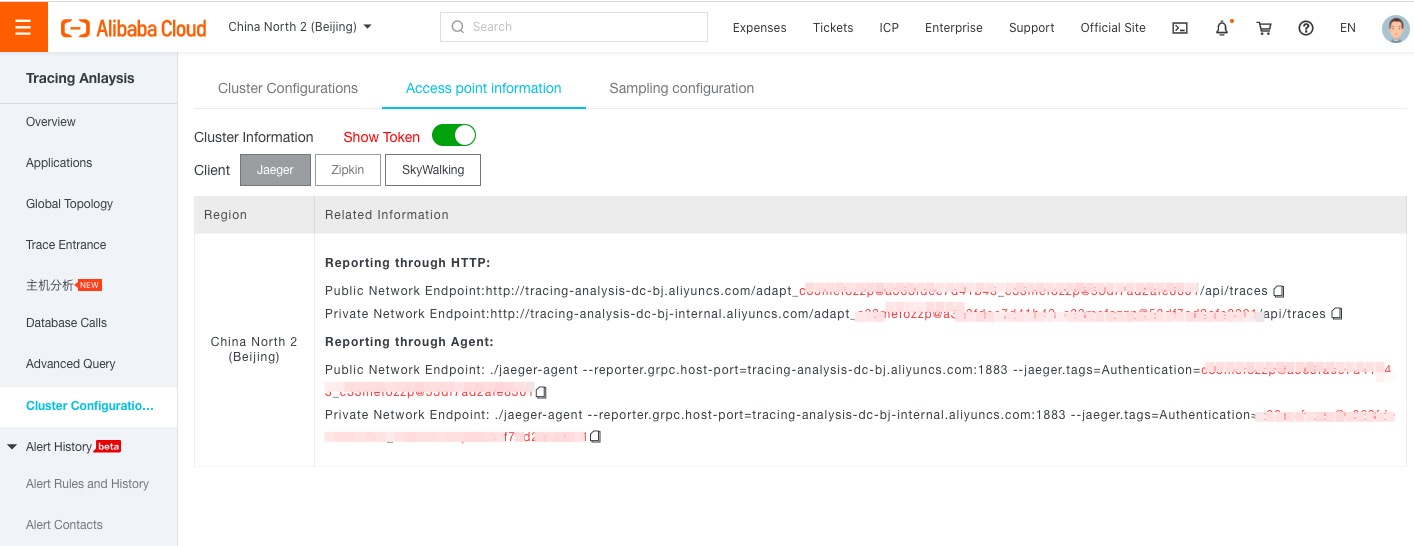Image resolution: width=1414 pixels, height=546 pixels.
Task: Select the SkyWalking client option
Action: coord(432,170)
